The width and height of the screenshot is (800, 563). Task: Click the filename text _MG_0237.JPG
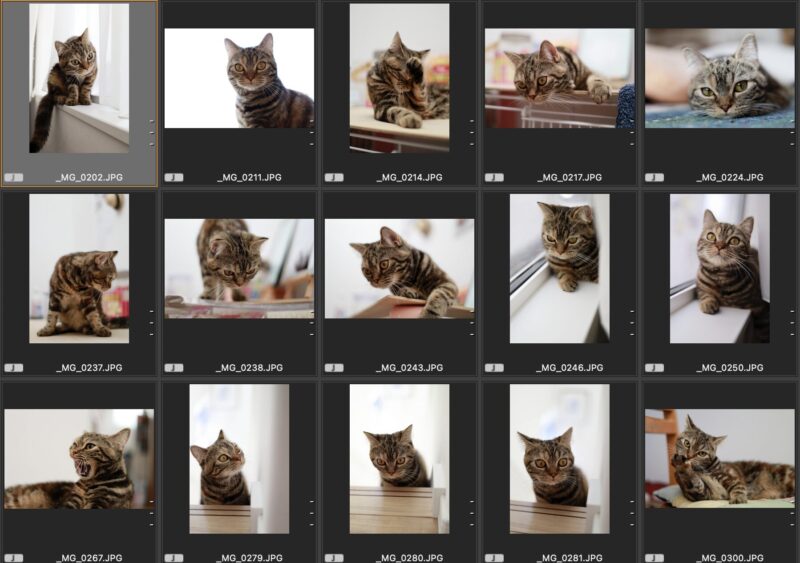click(x=89, y=367)
